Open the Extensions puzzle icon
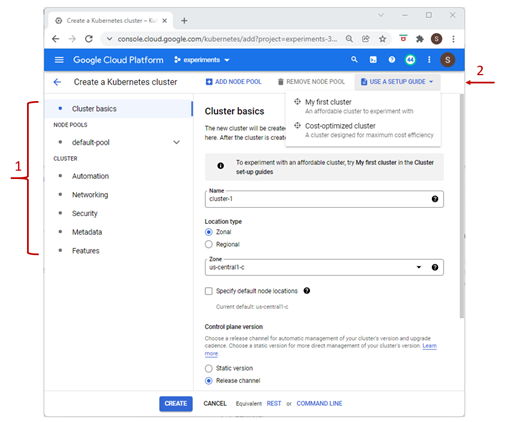Viewport: 506px width, 422px height. click(x=420, y=39)
